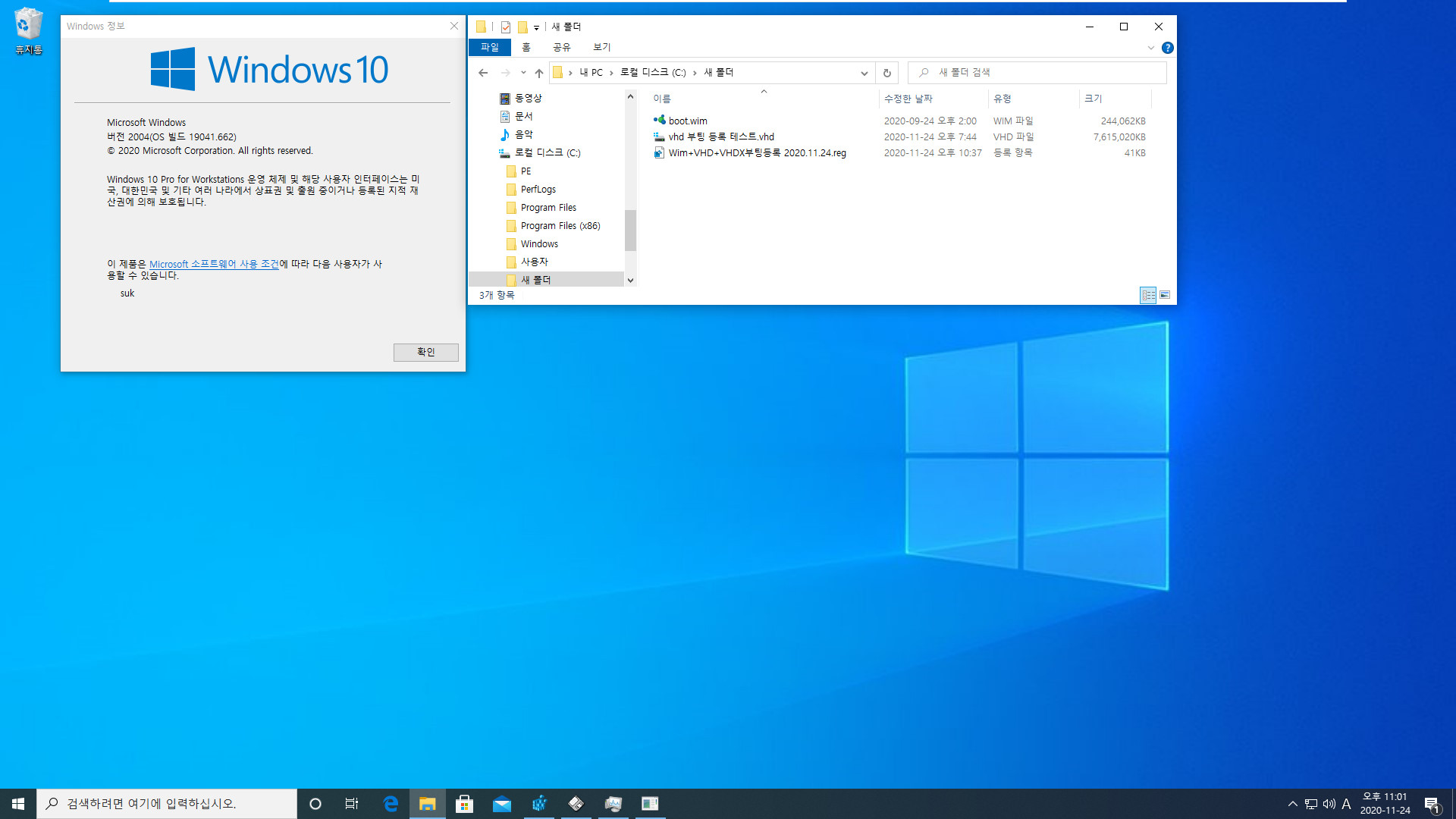The image size is (1456, 819).
Task: Expand breadcrumb arrow after 로컬 디스크 (C:)
Action: (x=695, y=73)
